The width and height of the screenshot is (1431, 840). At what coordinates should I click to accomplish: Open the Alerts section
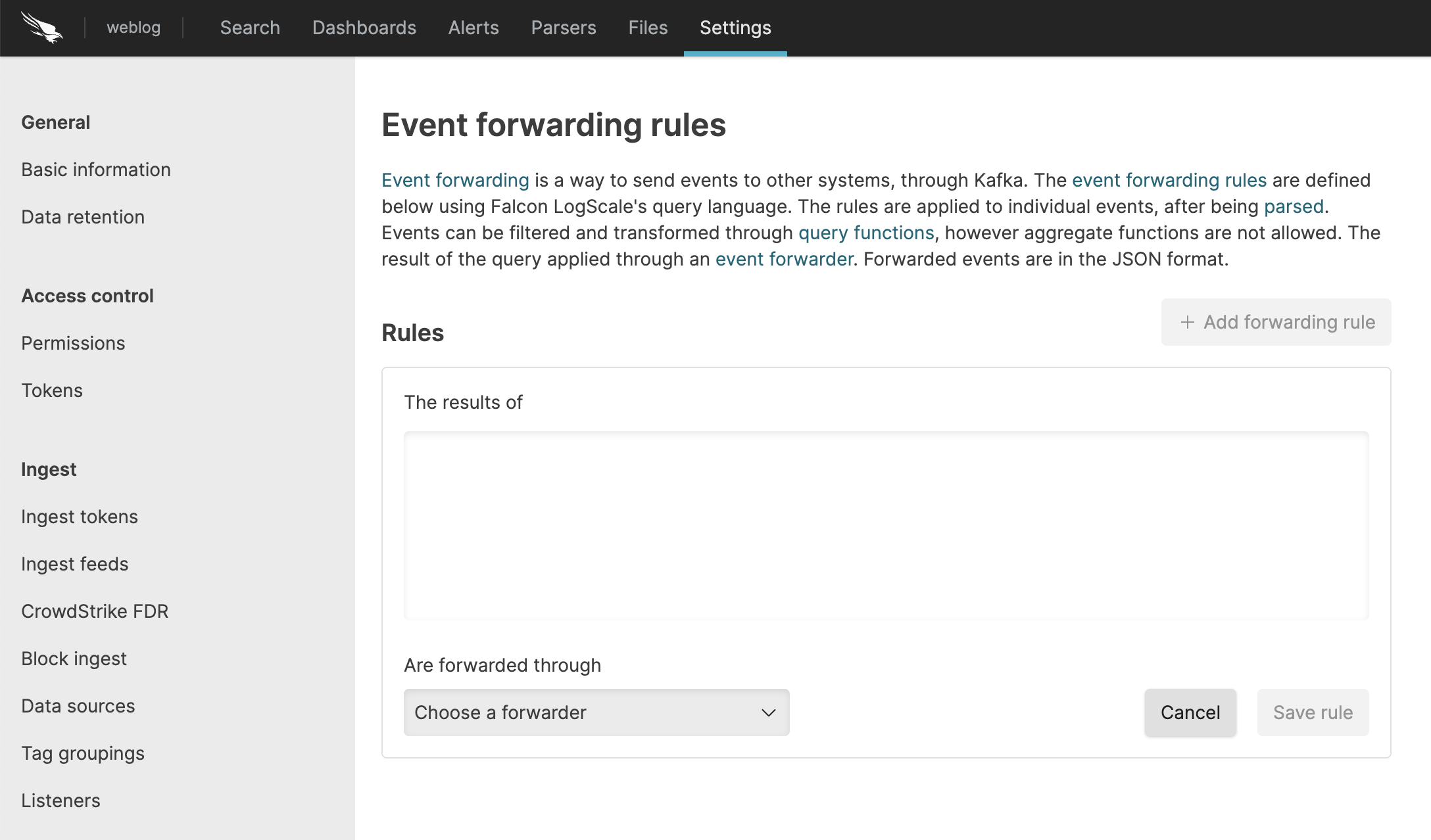473,28
